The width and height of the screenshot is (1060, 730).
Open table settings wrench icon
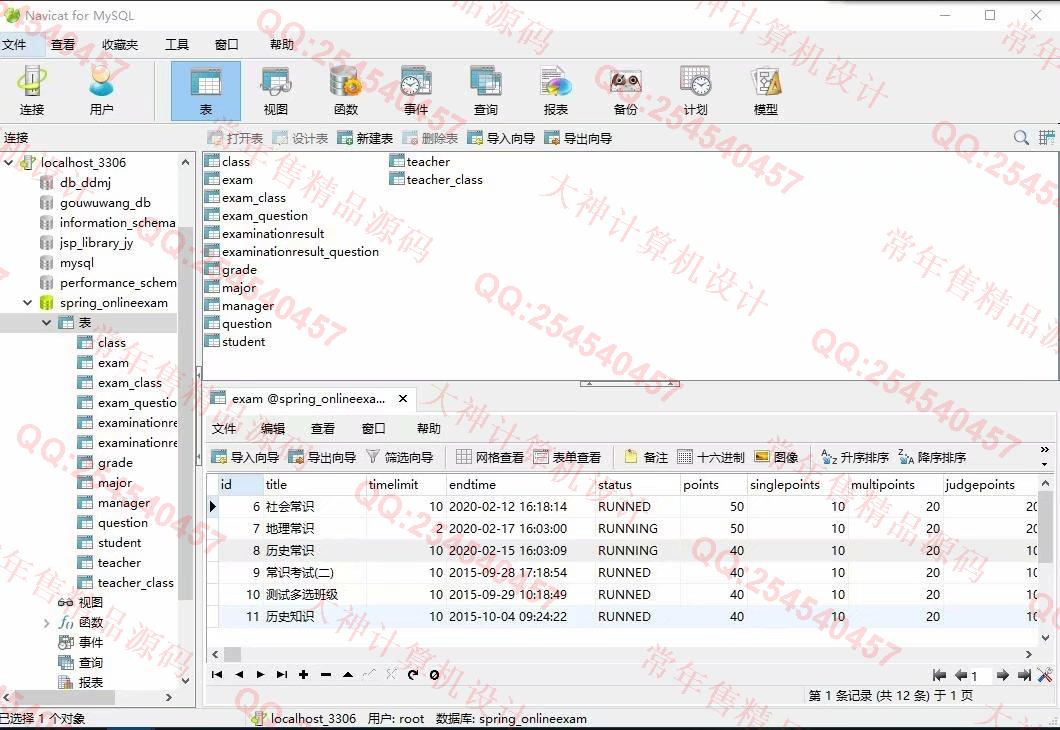1044,675
